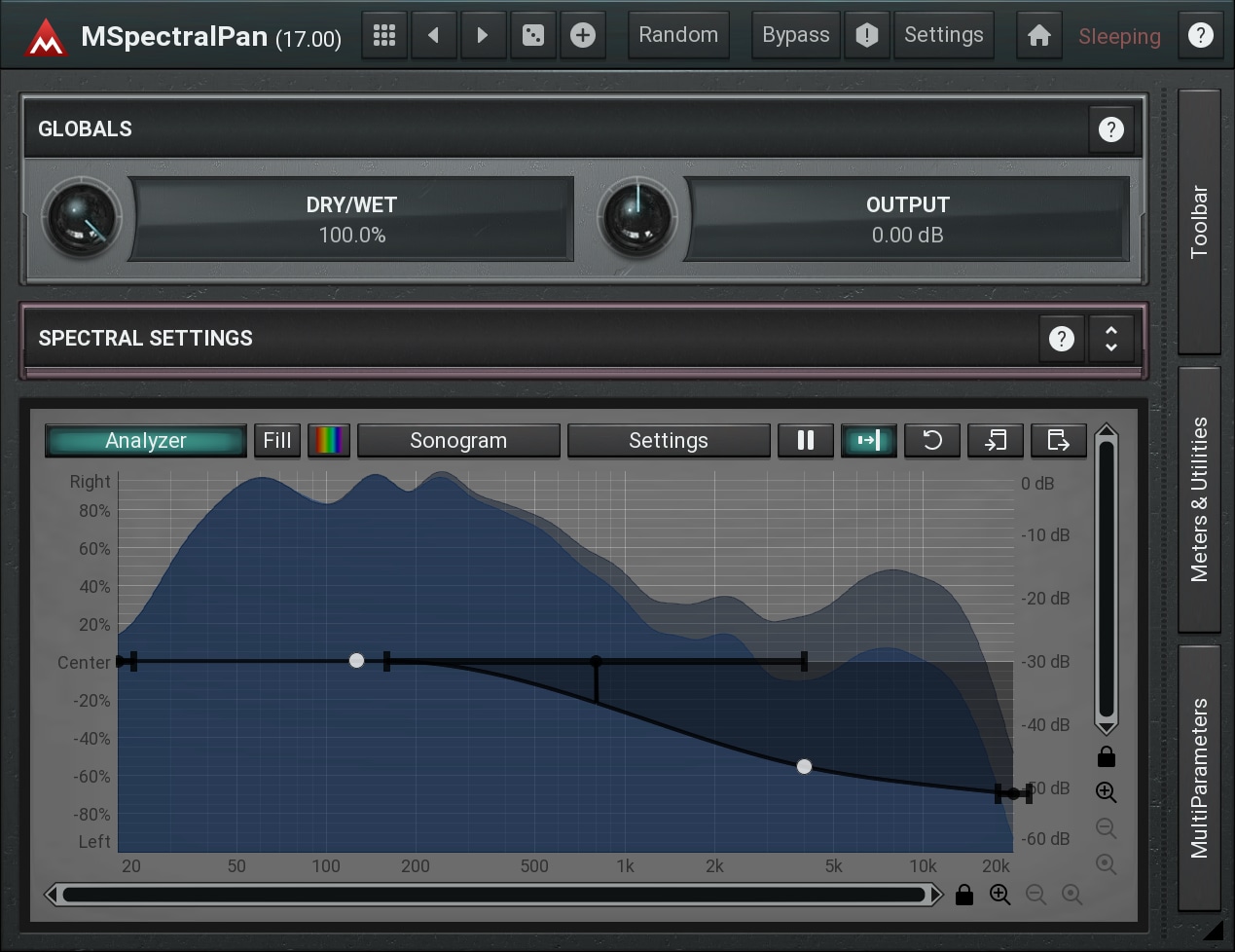The image size is (1235, 952).
Task: Toggle the Analyzer button
Action: pyautogui.click(x=146, y=441)
